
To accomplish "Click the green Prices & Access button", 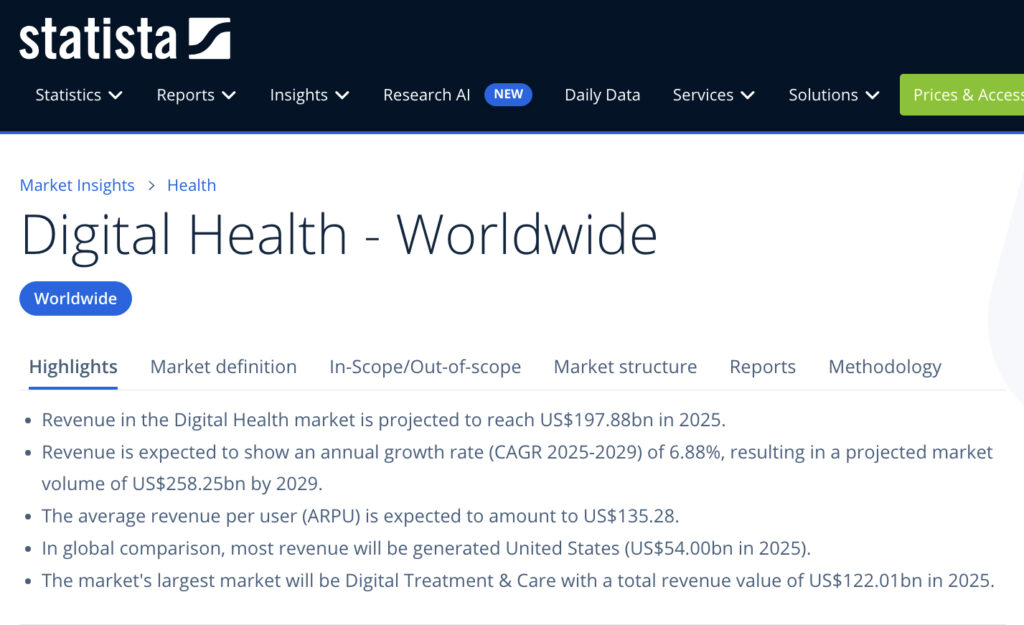I will click(x=962, y=95).
